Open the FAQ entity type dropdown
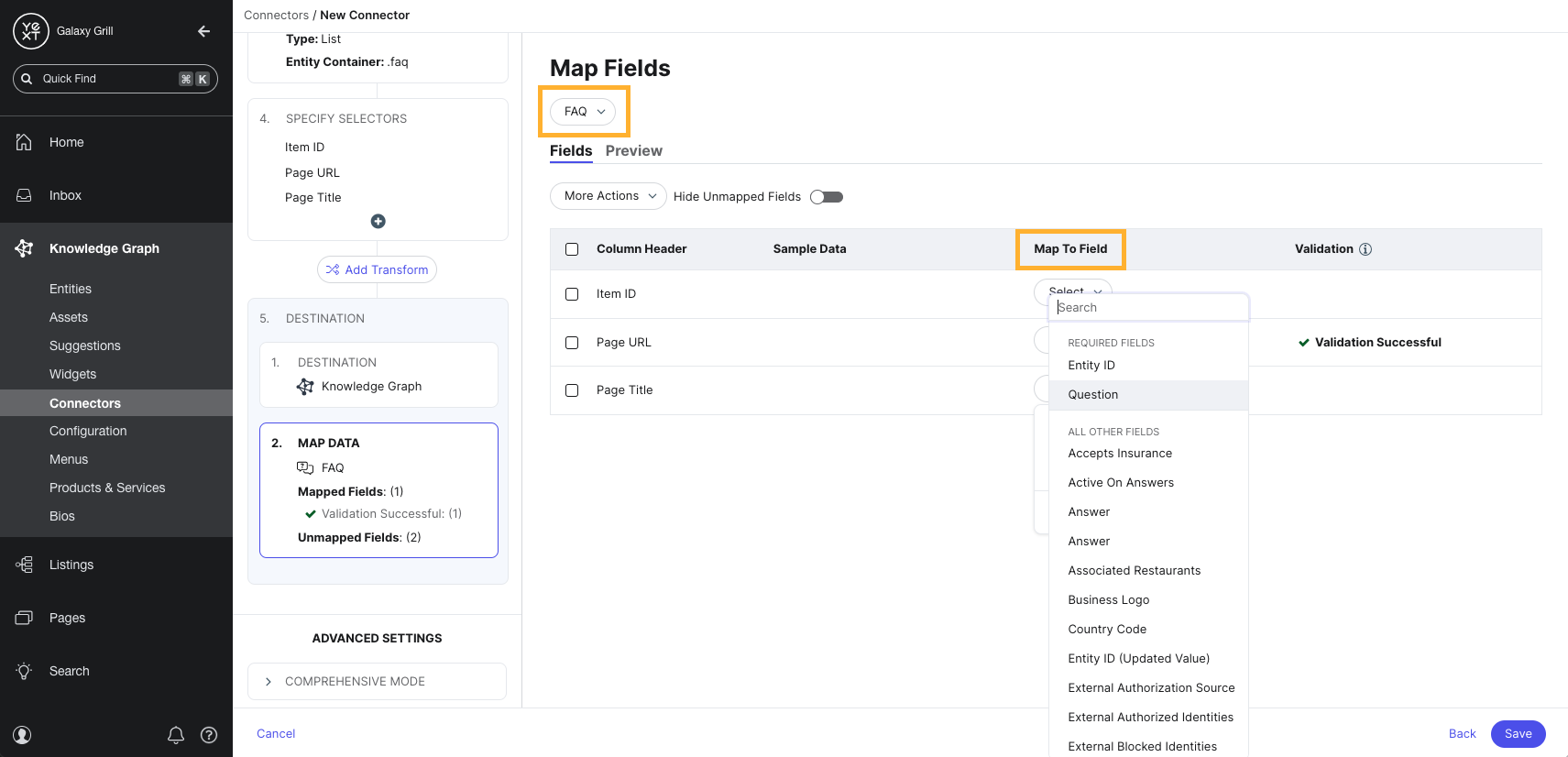This screenshot has width=1568, height=757. tap(583, 112)
